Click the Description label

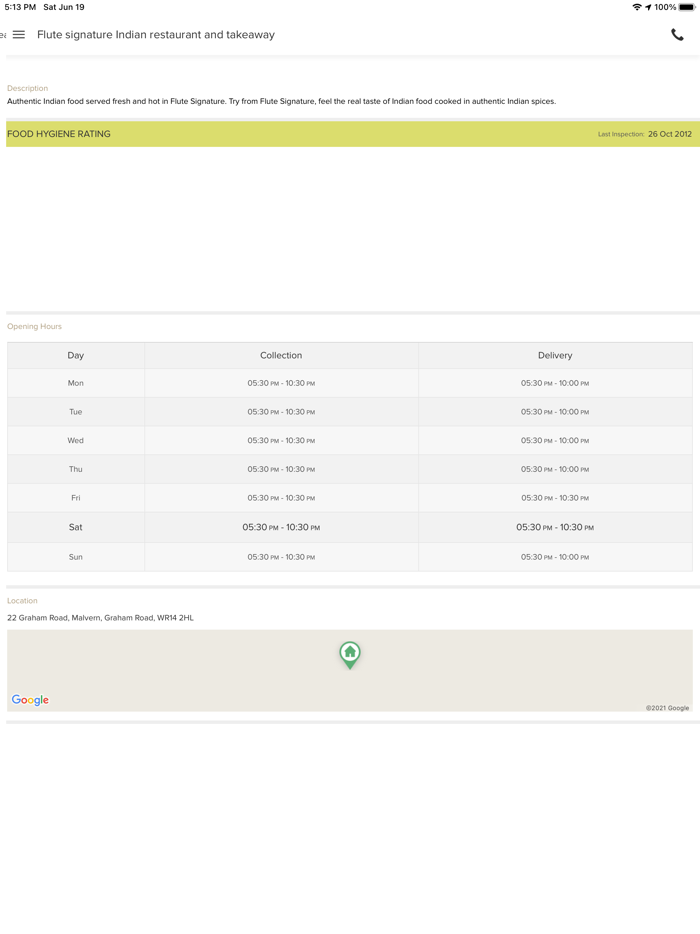27,88
